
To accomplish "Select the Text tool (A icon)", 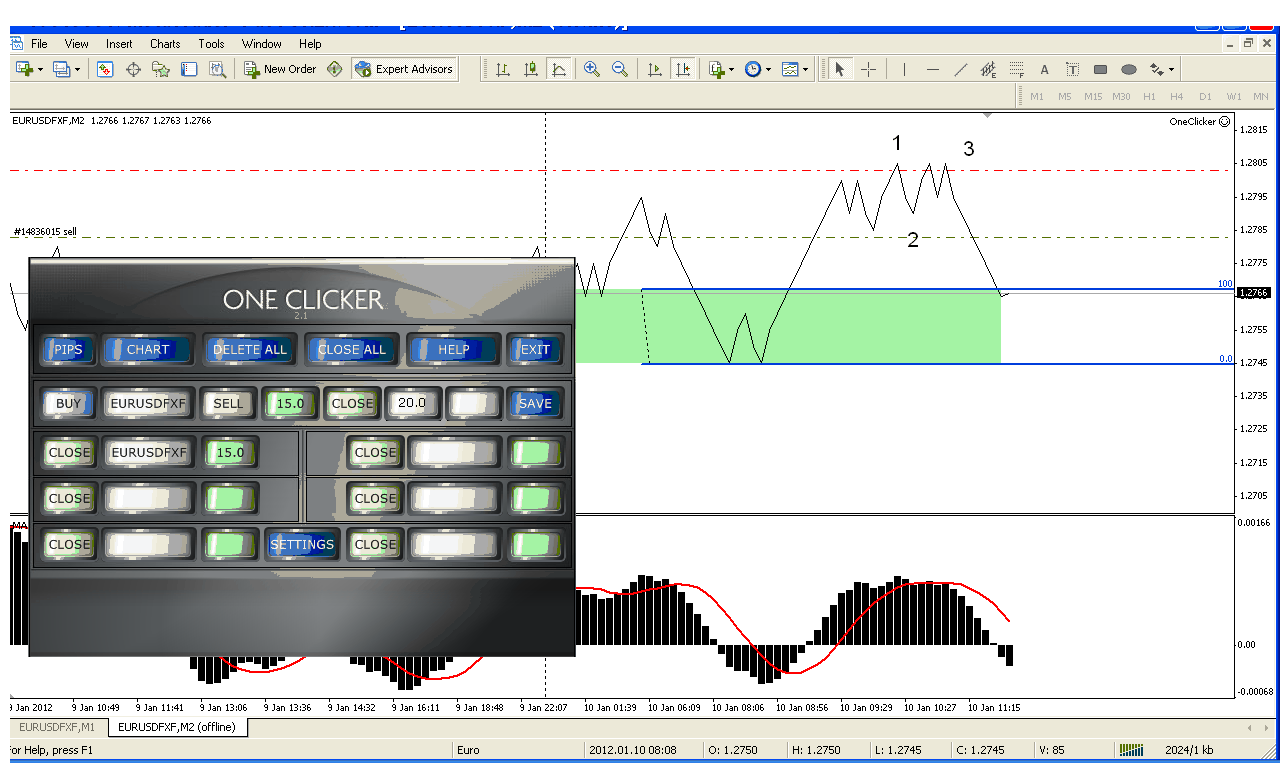I will [1044, 69].
